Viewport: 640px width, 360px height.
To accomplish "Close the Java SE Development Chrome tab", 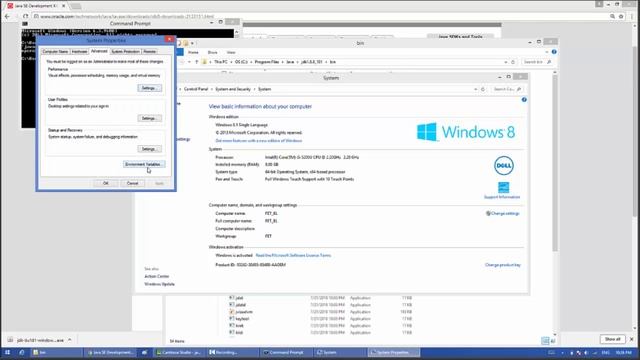I will click(x=63, y=6).
